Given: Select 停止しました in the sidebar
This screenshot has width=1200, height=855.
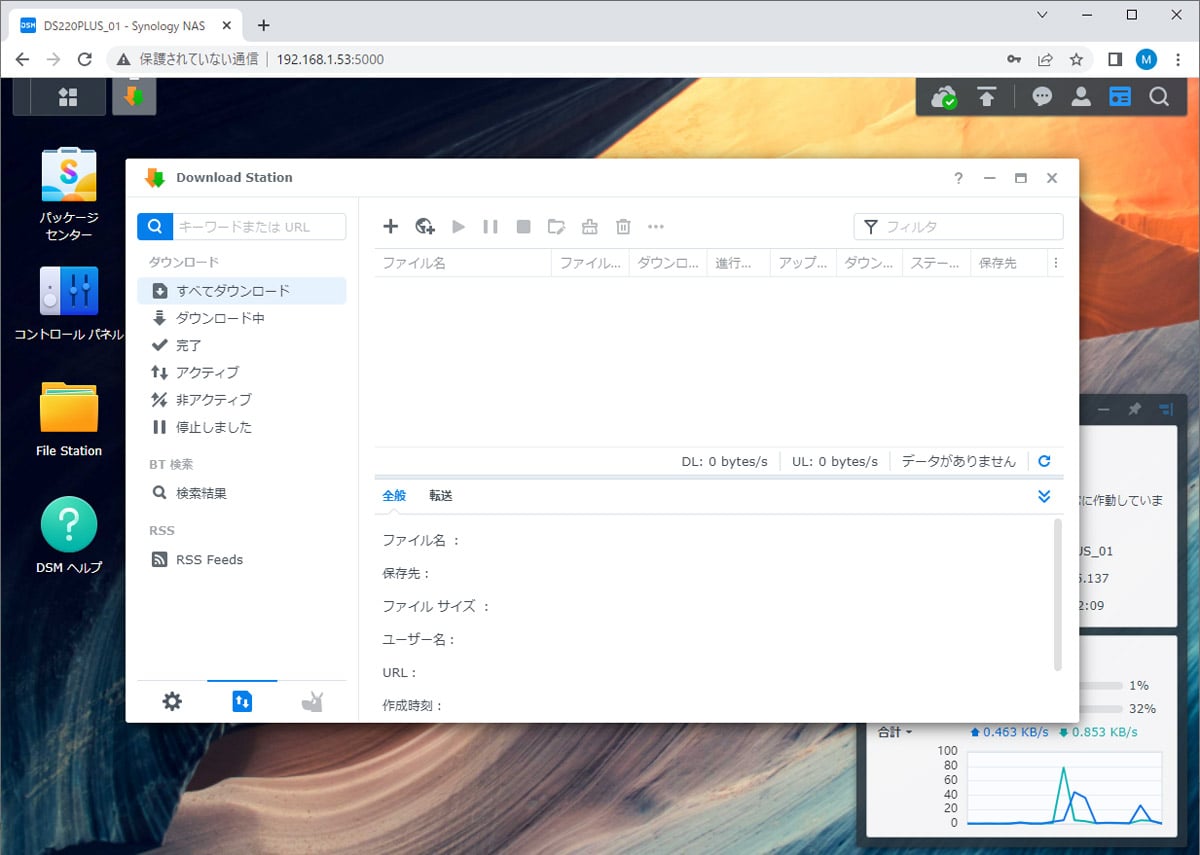Looking at the screenshot, I should coord(242,427).
